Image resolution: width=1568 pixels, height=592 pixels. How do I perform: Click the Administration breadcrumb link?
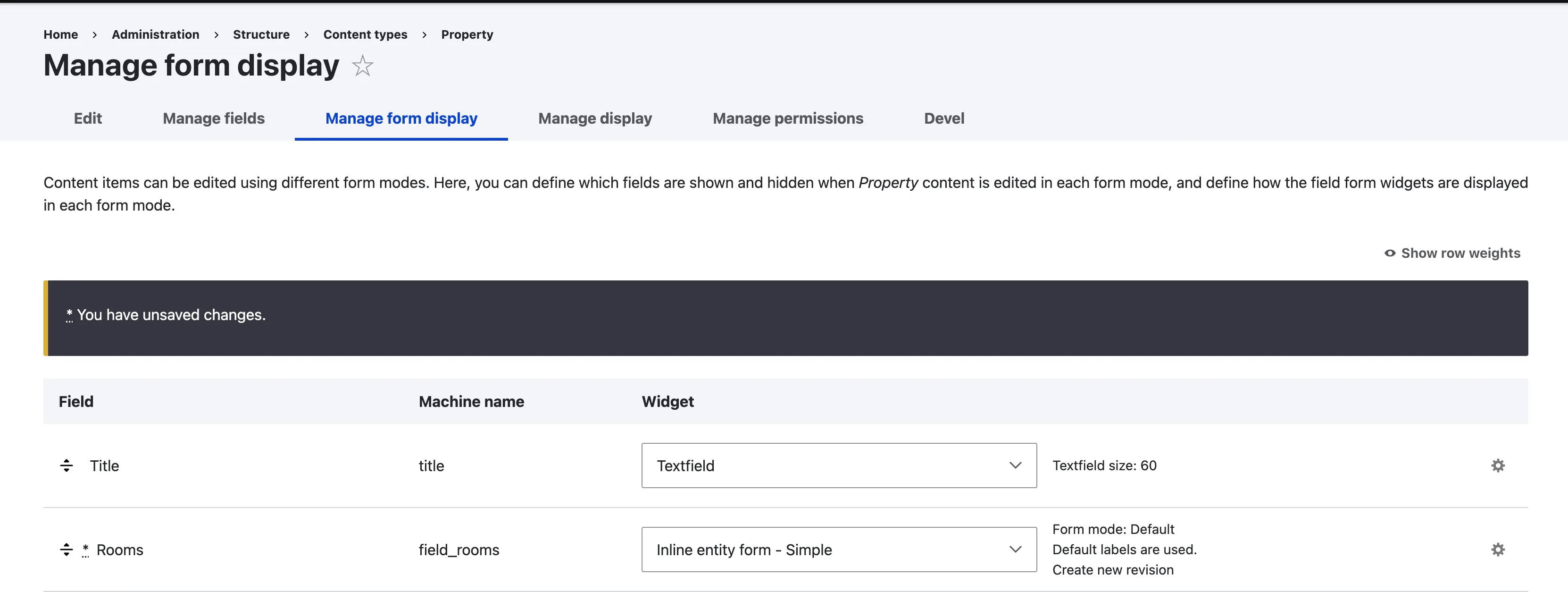tap(155, 35)
